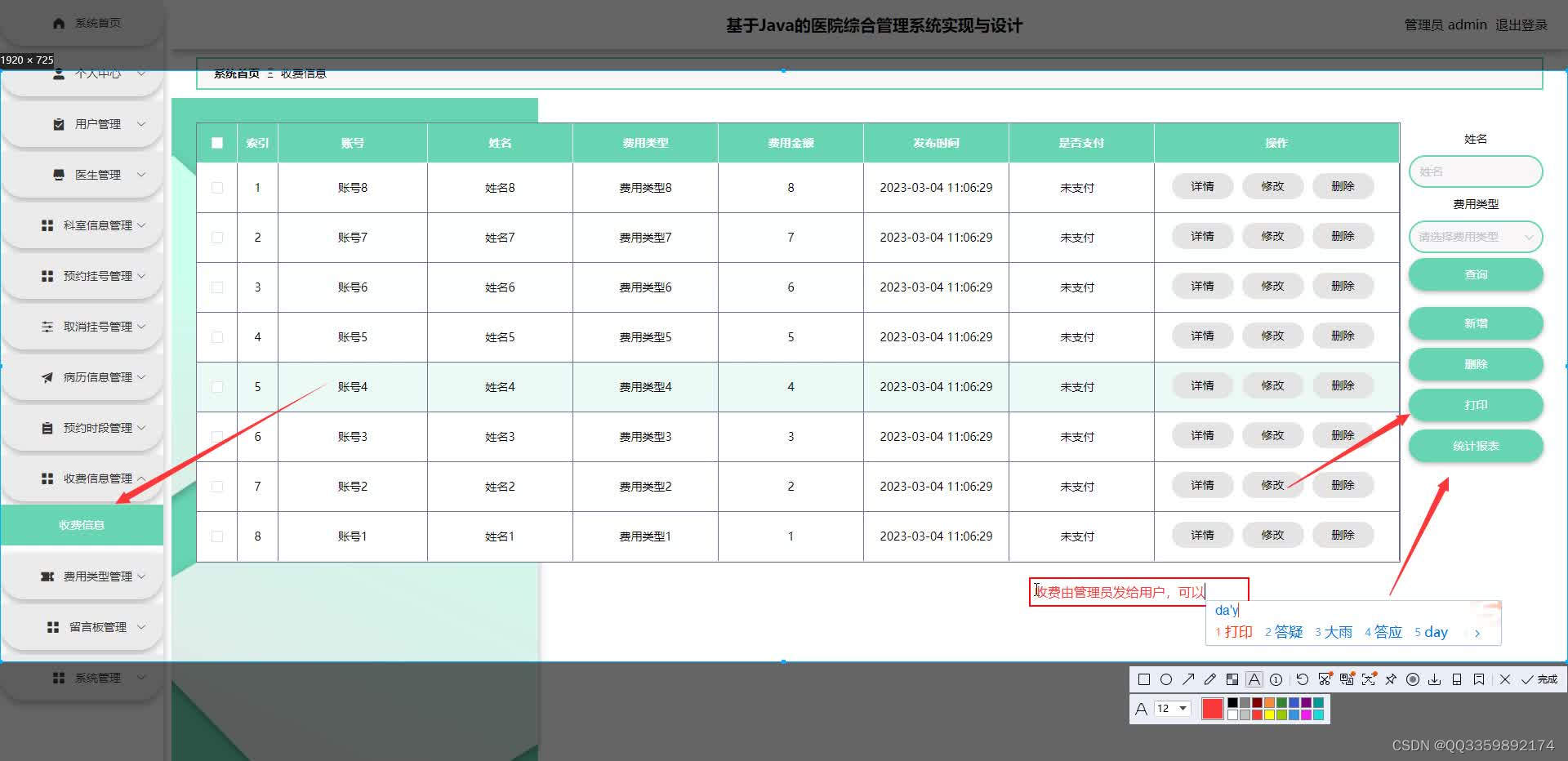The height and width of the screenshot is (761, 1568).
Task: Click the 姓名 search input field
Action: click(1476, 171)
